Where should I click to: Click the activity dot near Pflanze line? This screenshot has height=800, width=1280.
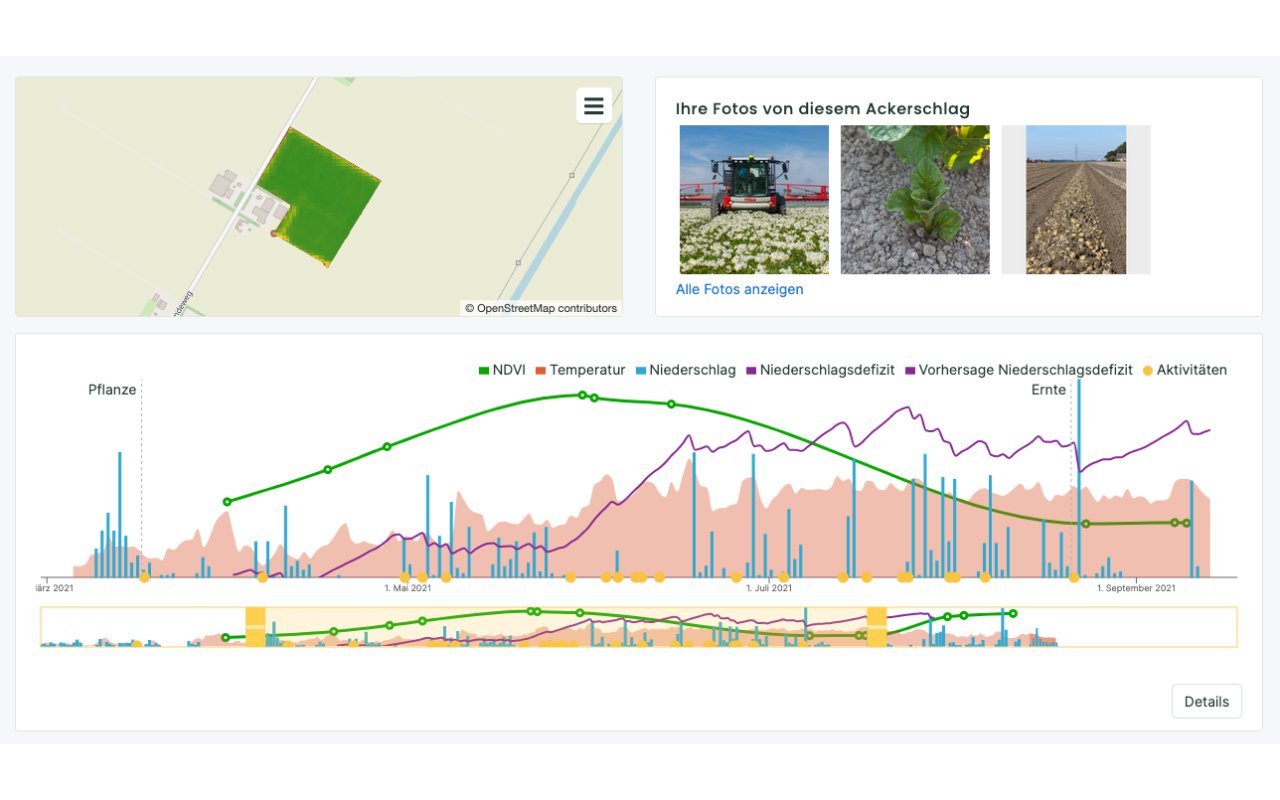pos(144,577)
